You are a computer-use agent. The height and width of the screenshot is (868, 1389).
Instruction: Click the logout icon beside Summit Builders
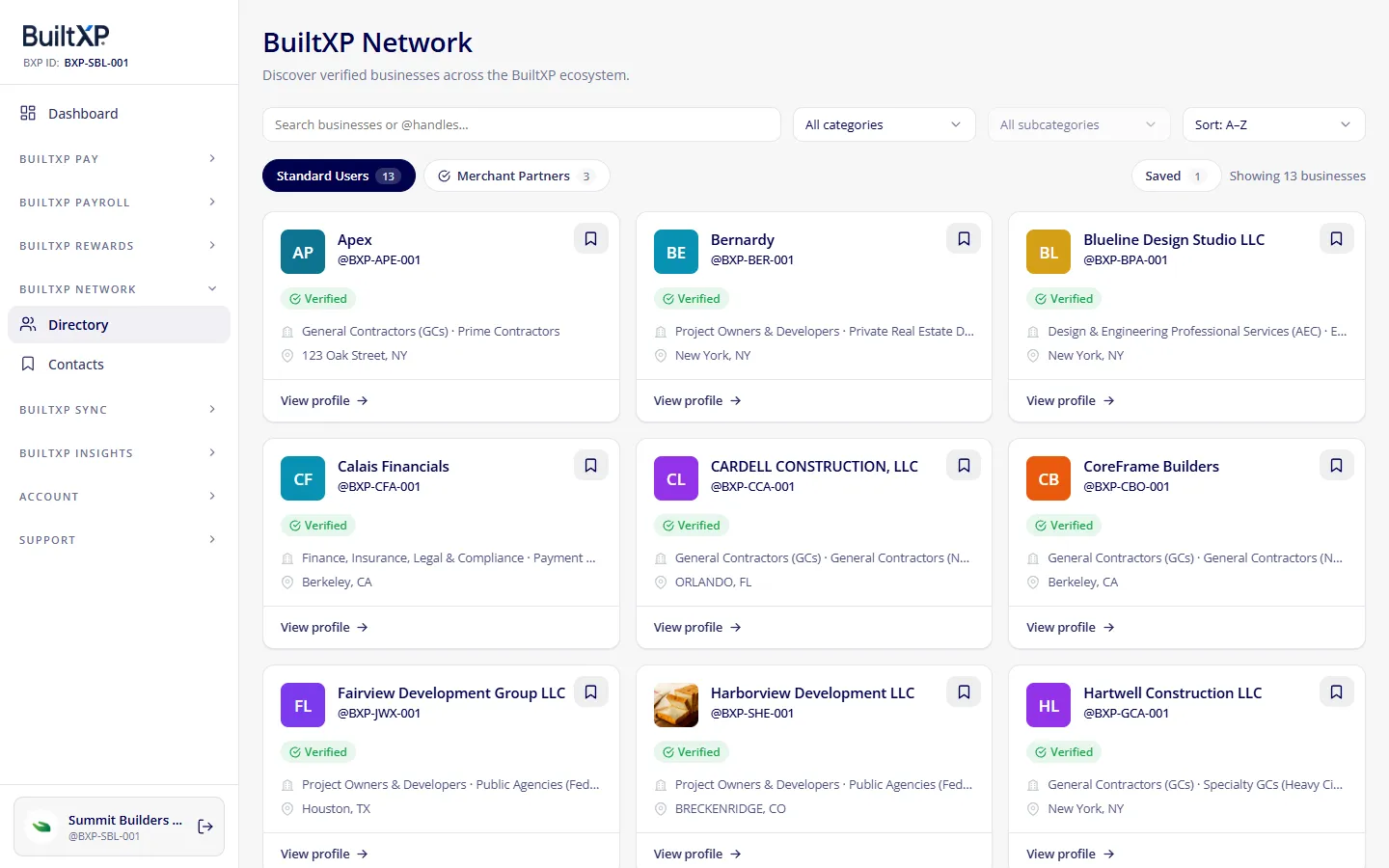(x=205, y=827)
